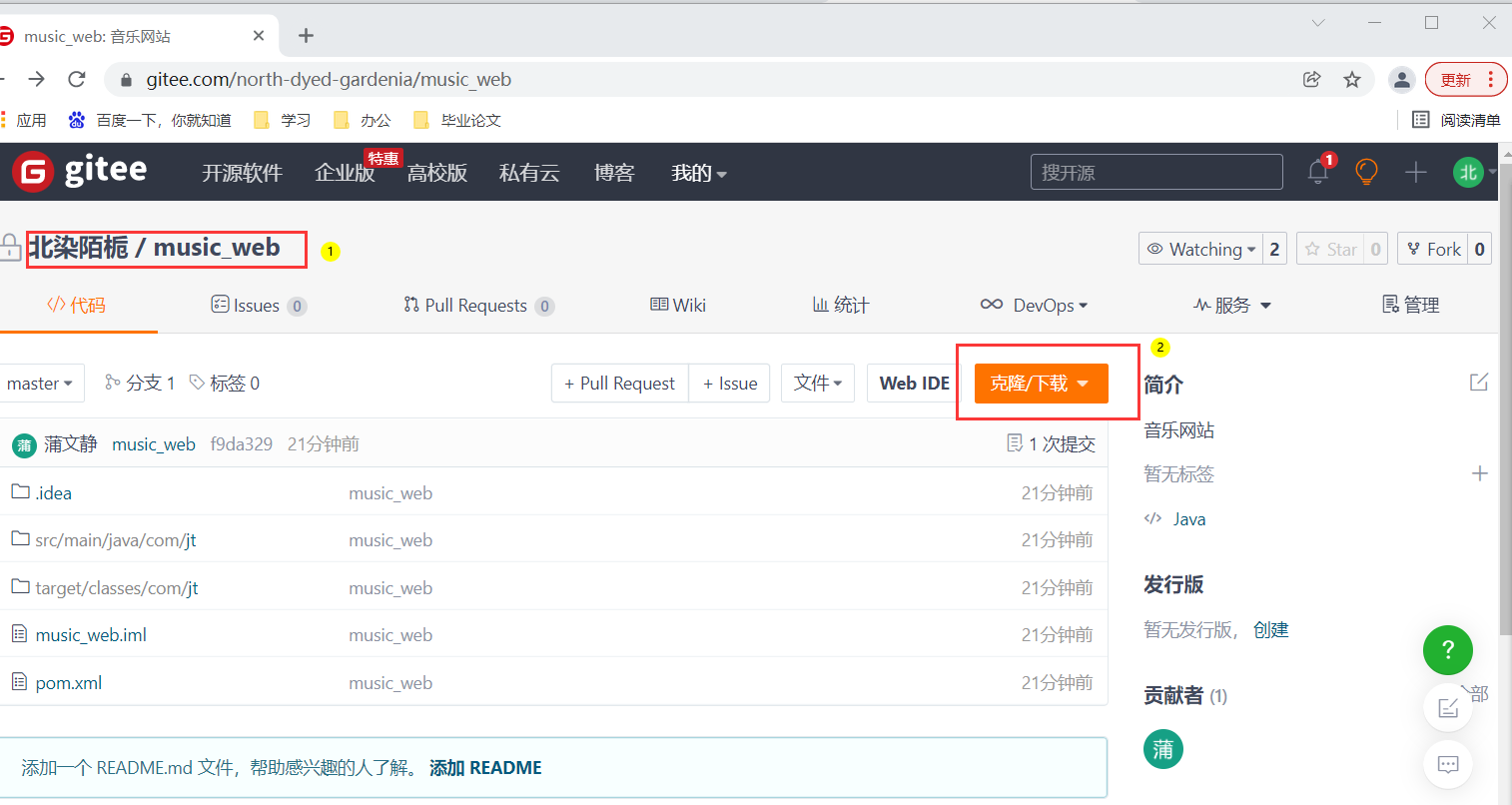Open the Wiki tab
1512x805 pixels.
pos(678,306)
